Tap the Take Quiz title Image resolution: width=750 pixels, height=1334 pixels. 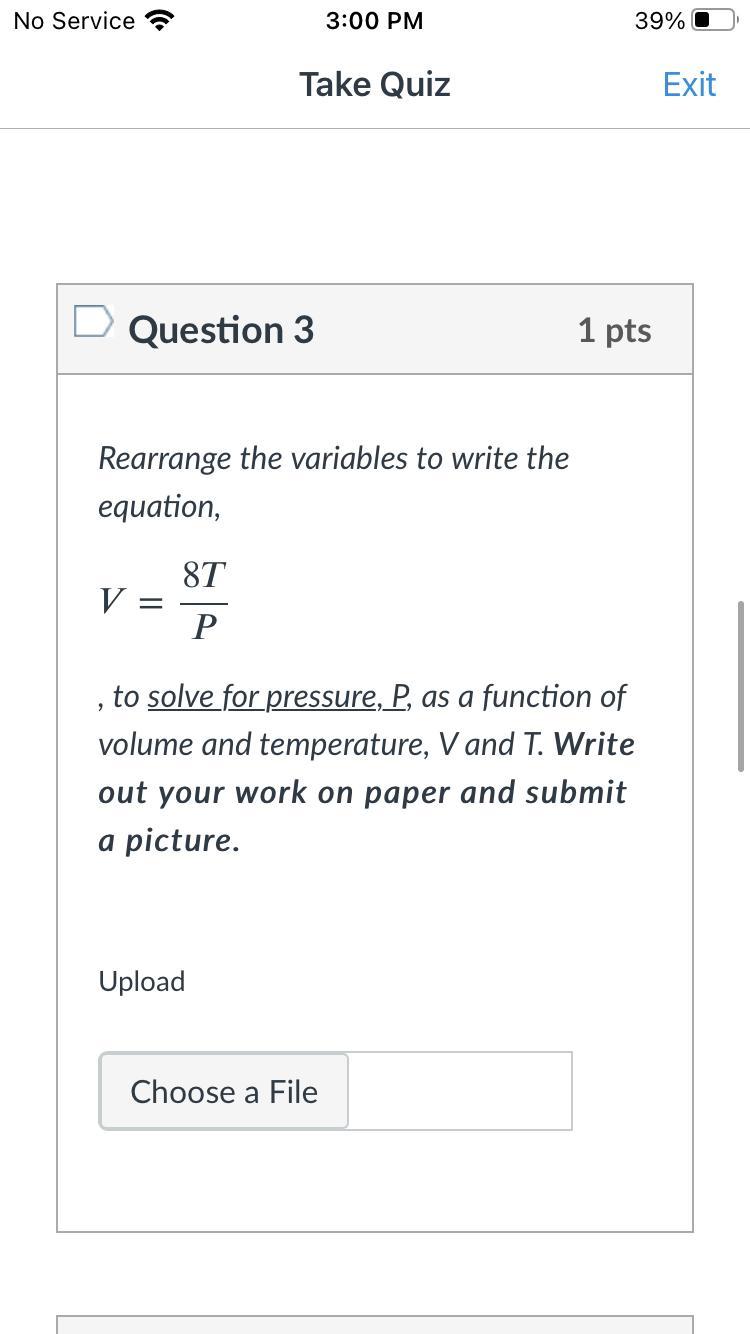click(375, 85)
